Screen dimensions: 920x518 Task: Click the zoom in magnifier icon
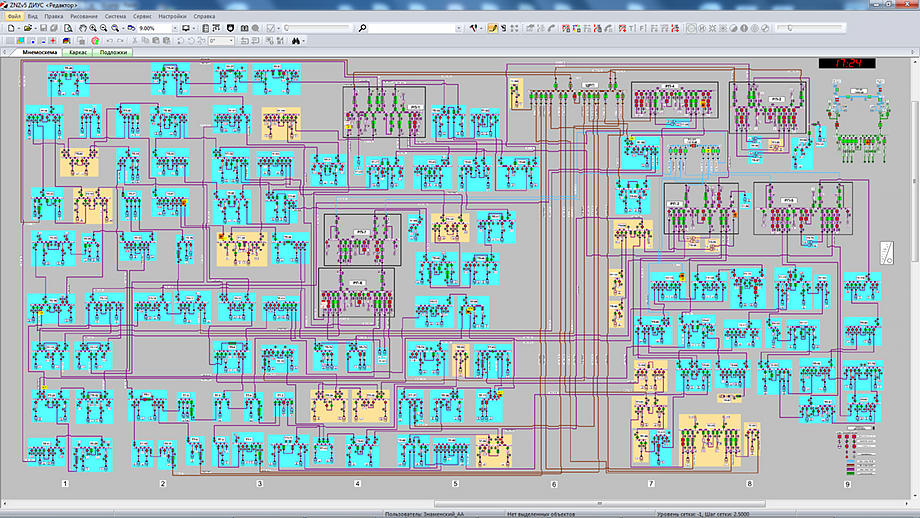point(93,29)
